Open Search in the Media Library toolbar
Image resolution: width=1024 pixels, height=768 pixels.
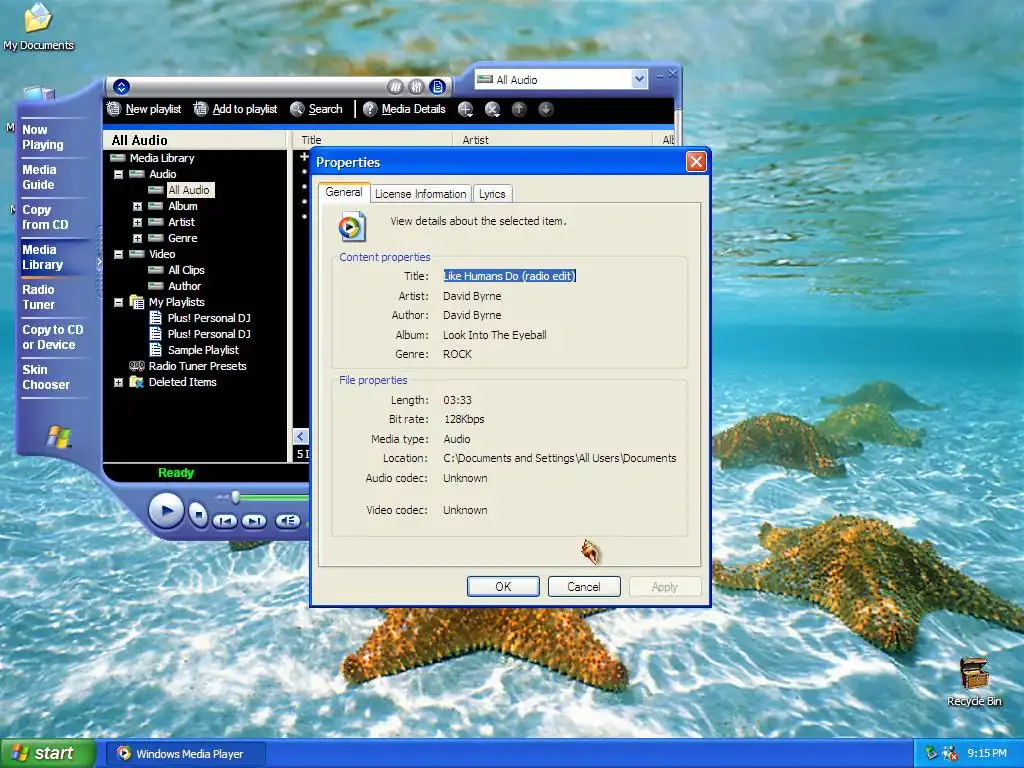[x=317, y=109]
